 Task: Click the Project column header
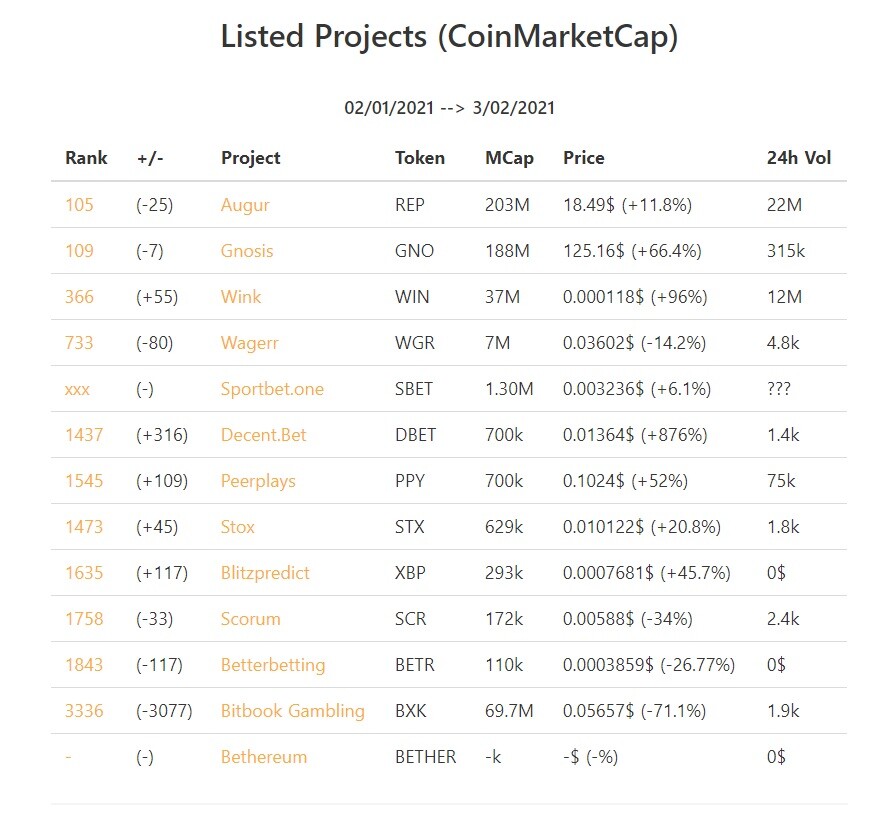point(250,158)
